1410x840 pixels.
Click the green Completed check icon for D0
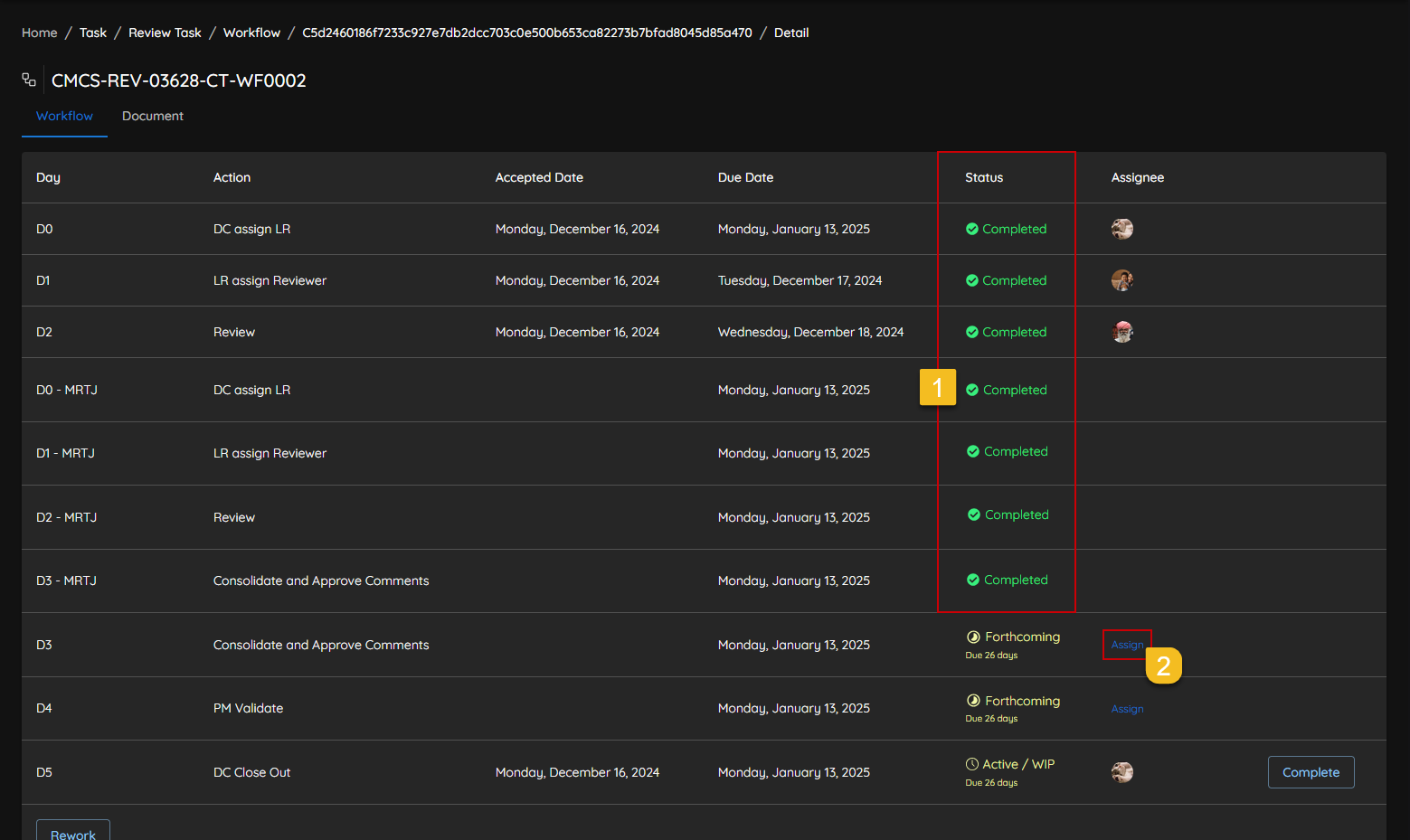(971, 229)
